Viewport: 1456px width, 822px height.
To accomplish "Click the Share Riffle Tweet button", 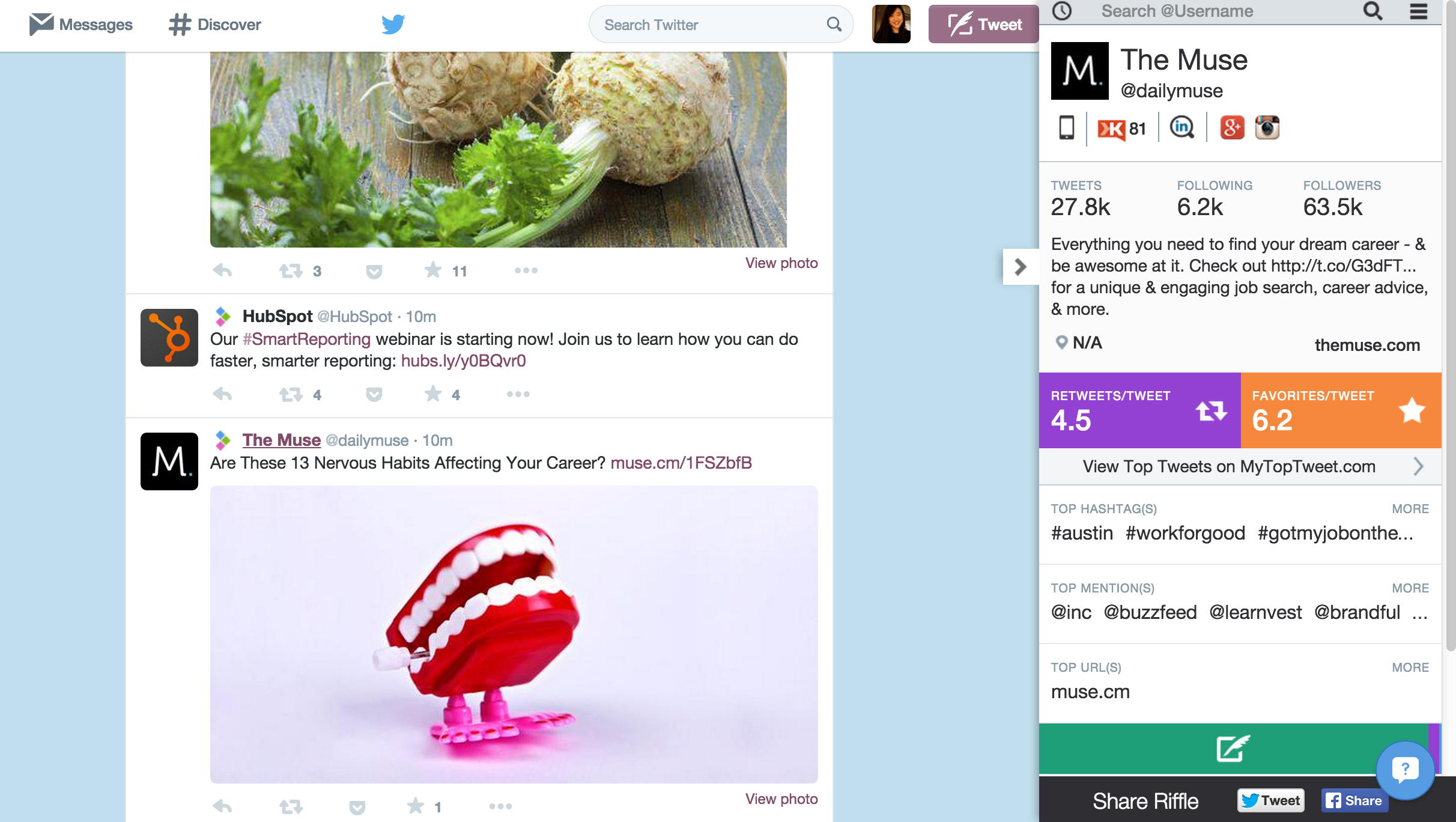I will pyautogui.click(x=1270, y=800).
